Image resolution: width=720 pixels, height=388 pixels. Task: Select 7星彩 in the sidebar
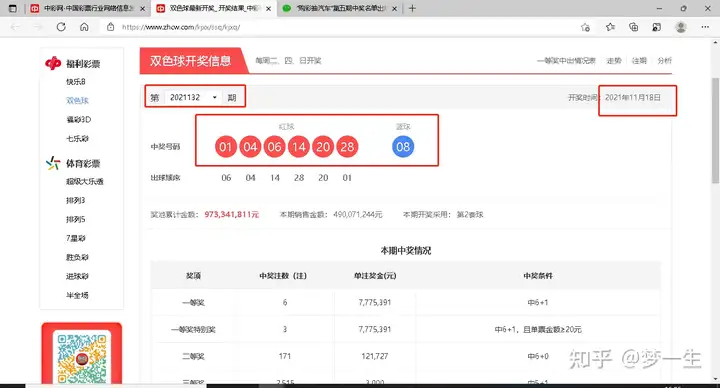[x=76, y=238]
